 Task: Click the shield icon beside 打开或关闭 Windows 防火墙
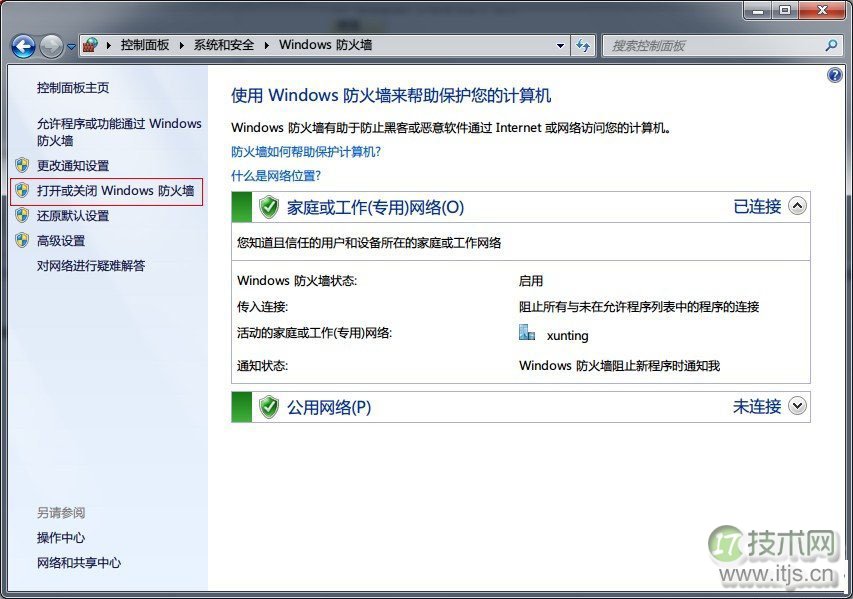click(22, 191)
